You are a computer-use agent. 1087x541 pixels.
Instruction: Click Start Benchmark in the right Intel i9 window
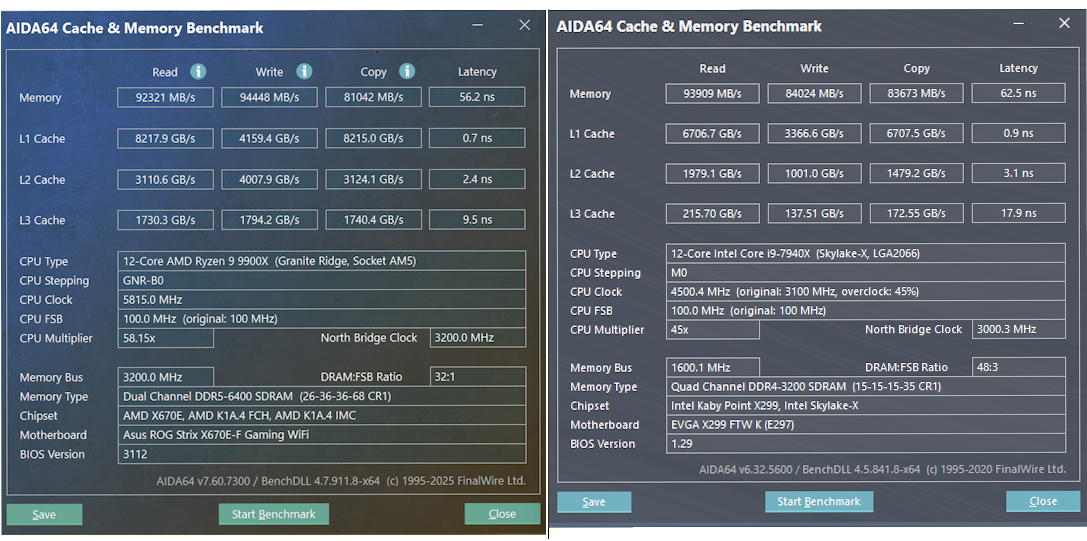[819, 501]
